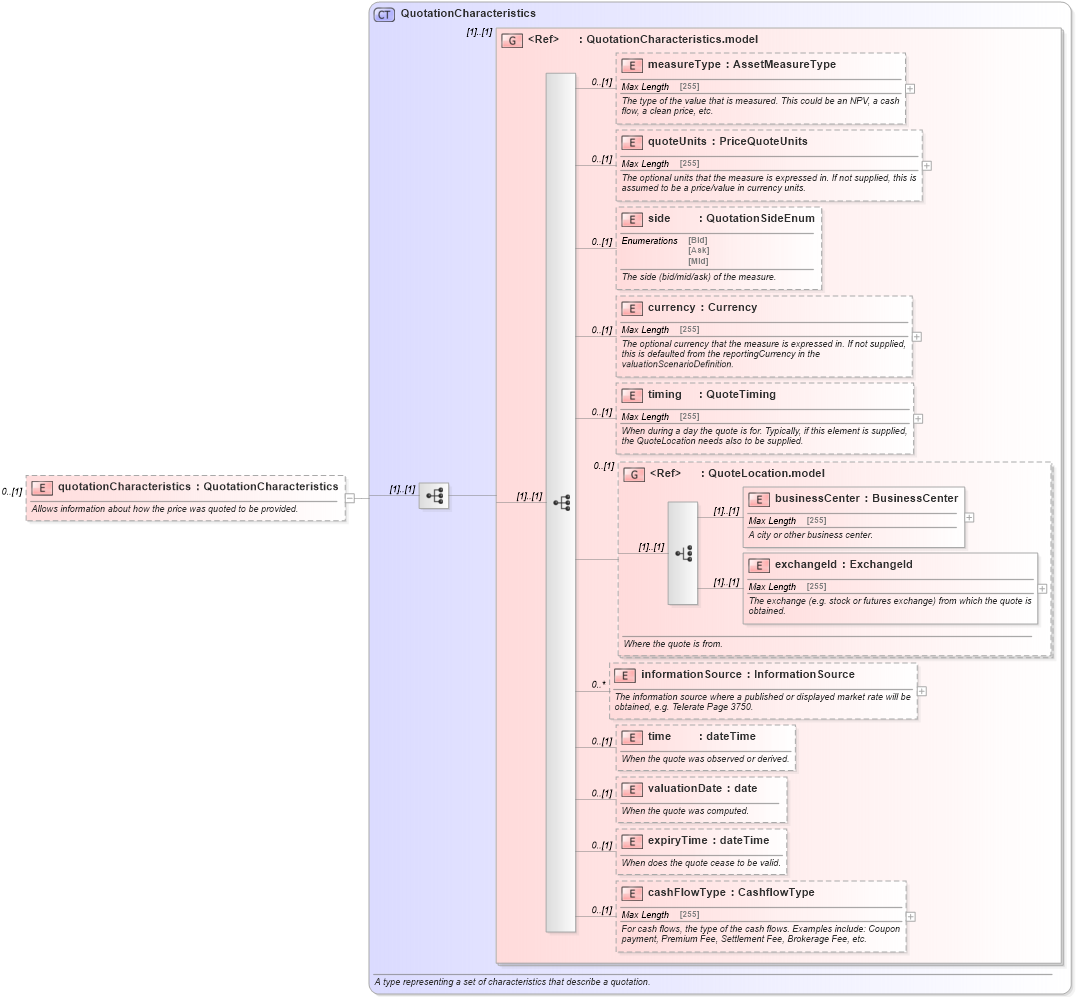Viewport: 1076px width, 997px height.
Task: Click the G icon of QuoteLocation.model
Action: coord(634,474)
